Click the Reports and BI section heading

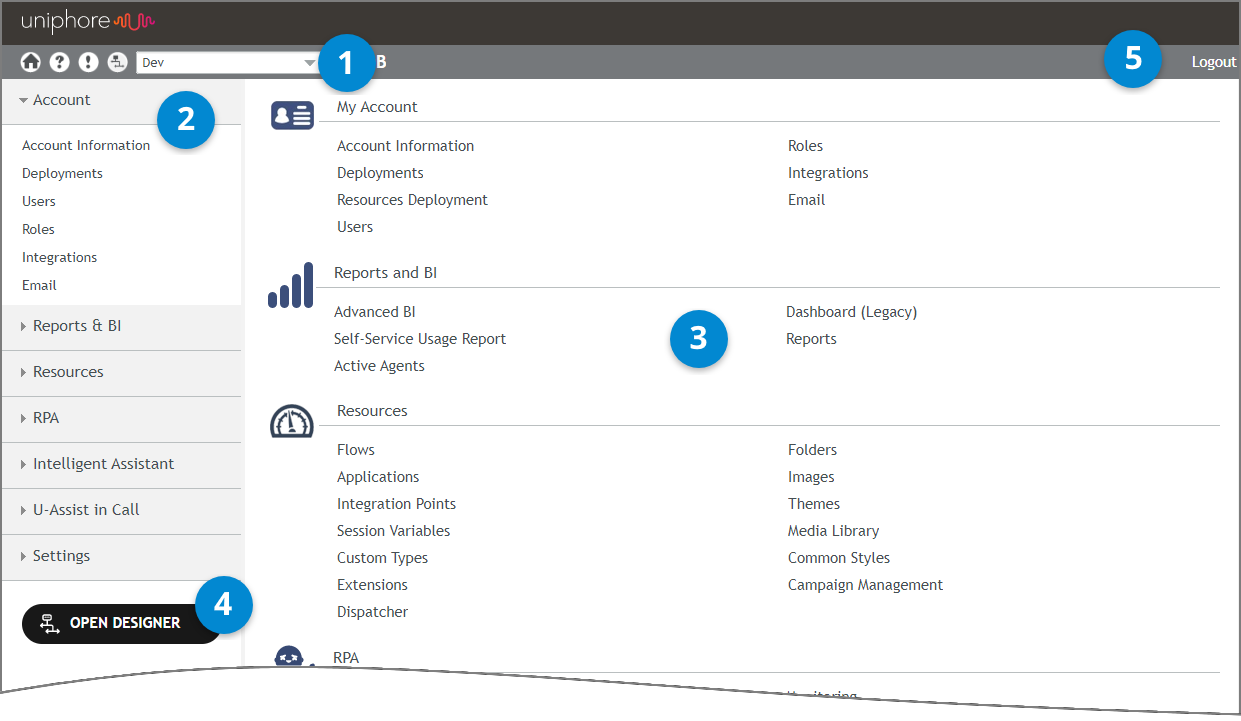(385, 273)
